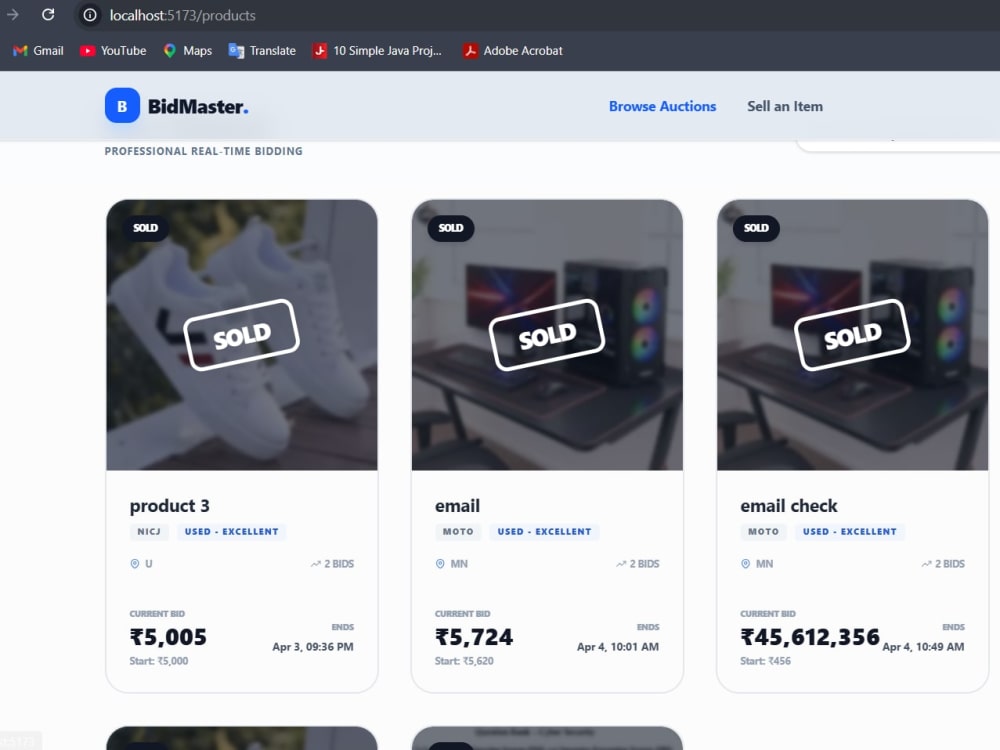Screen dimensions: 1000x750
Task: Reload the page with browser refresh icon
Action: 48,15
